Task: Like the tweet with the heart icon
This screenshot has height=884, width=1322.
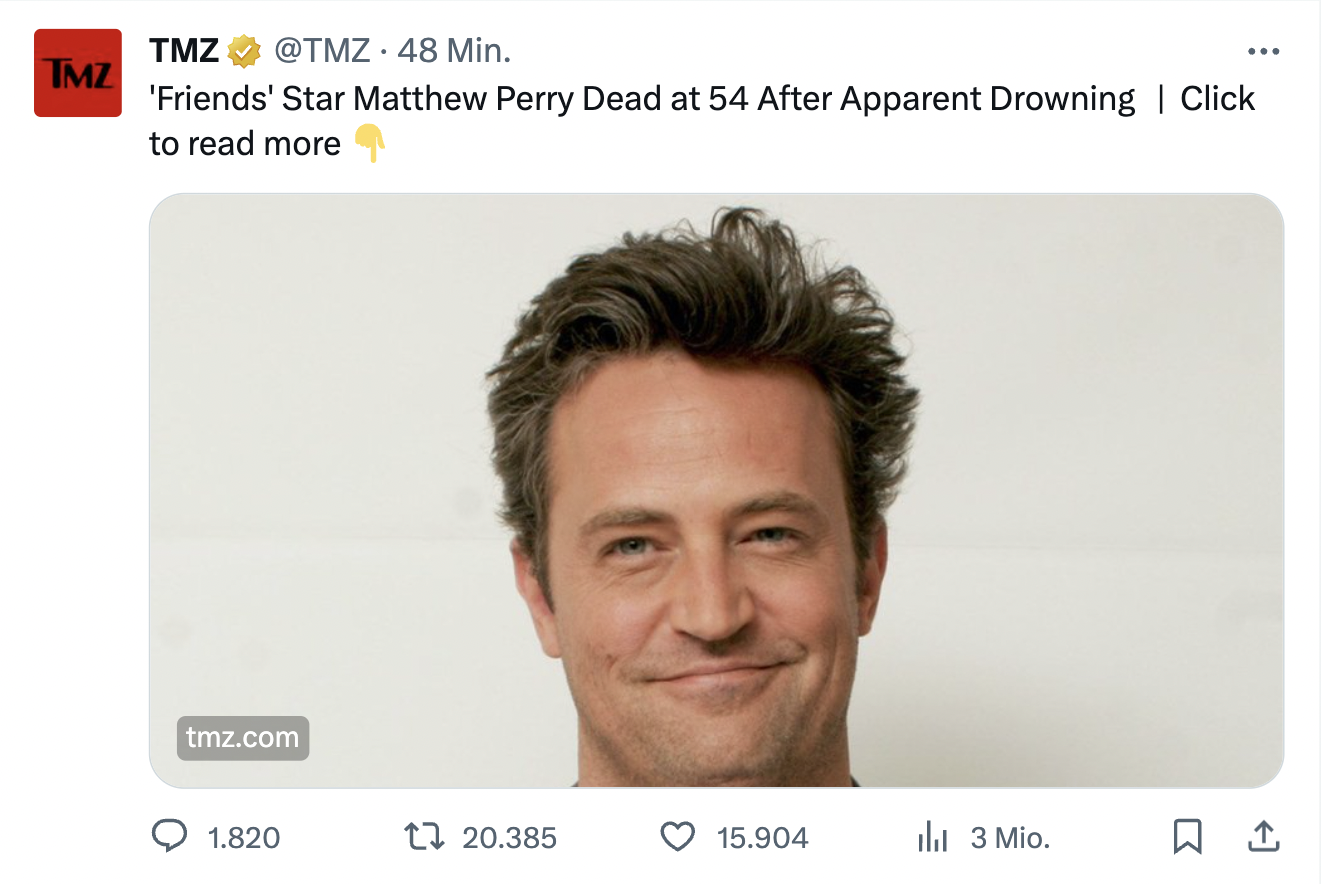Action: (678, 837)
